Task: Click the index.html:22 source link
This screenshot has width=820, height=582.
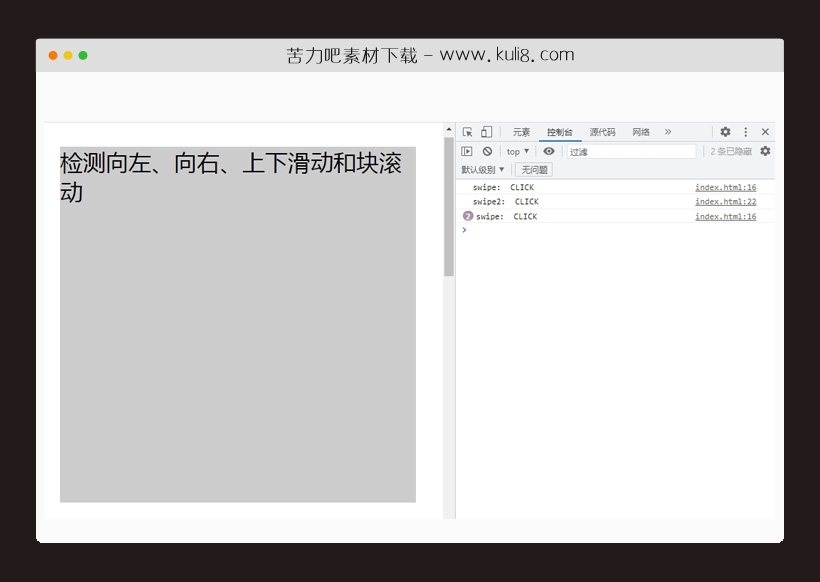Action: click(724, 201)
